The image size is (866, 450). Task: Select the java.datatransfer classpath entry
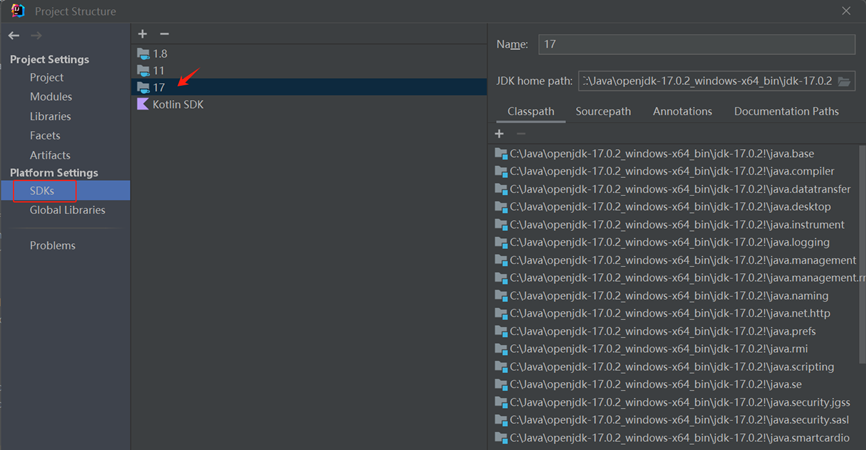[673, 189]
